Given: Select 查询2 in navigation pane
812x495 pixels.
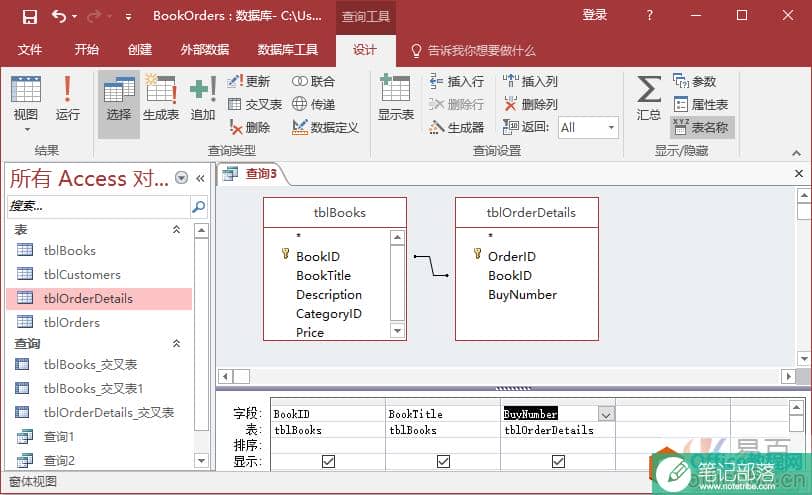Looking at the screenshot, I should click(x=99, y=460).
